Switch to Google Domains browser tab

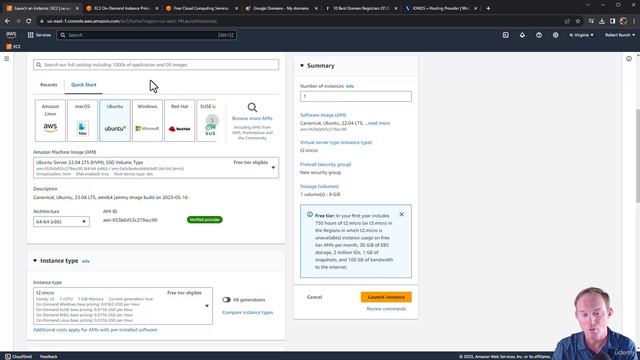click(281, 8)
